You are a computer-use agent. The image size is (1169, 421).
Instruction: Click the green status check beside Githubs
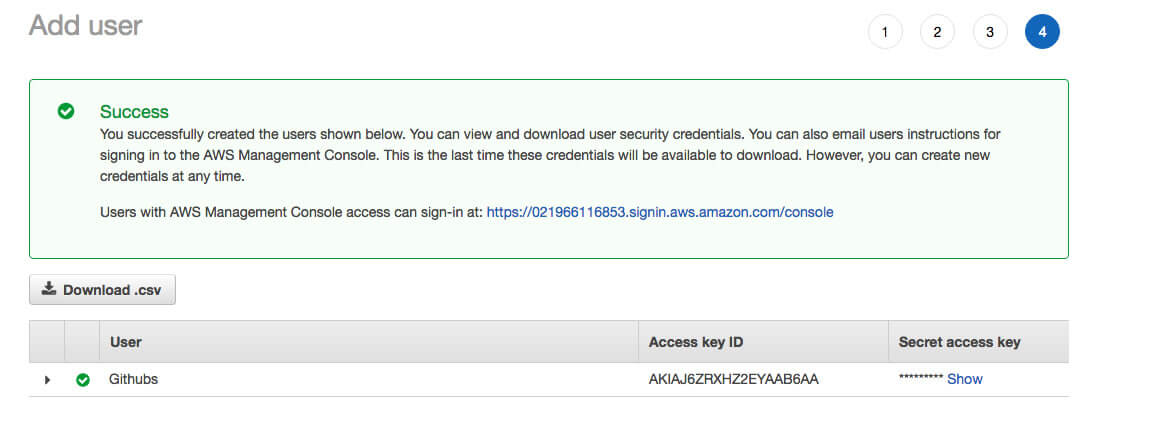click(x=83, y=380)
